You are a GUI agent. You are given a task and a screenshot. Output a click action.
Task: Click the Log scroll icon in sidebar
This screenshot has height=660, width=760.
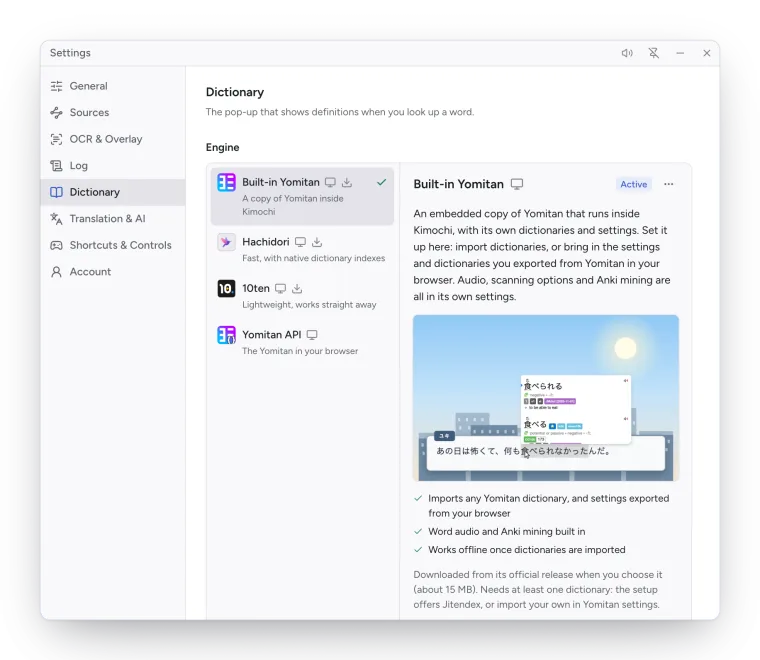pyautogui.click(x=56, y=166)
